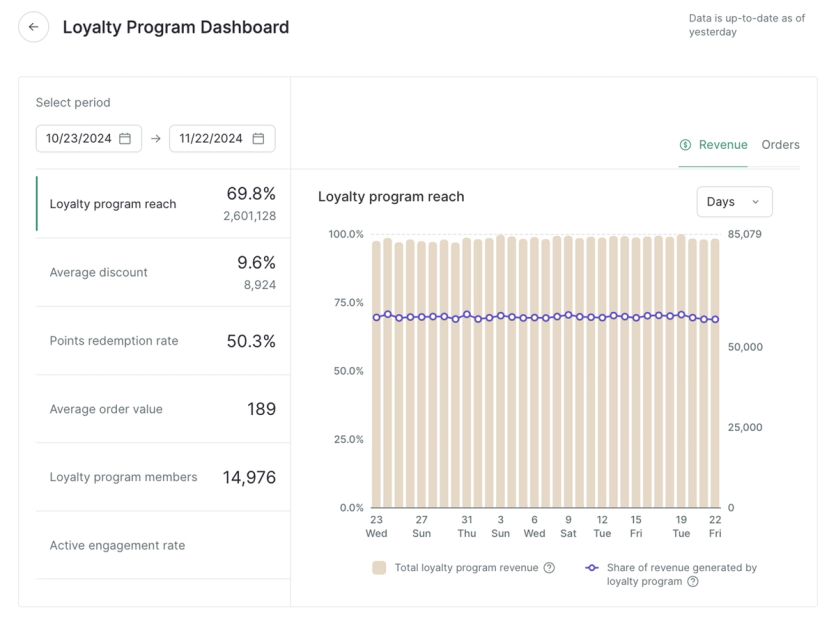
Task: Click the back arrow icon
Action: click(33, 27)
